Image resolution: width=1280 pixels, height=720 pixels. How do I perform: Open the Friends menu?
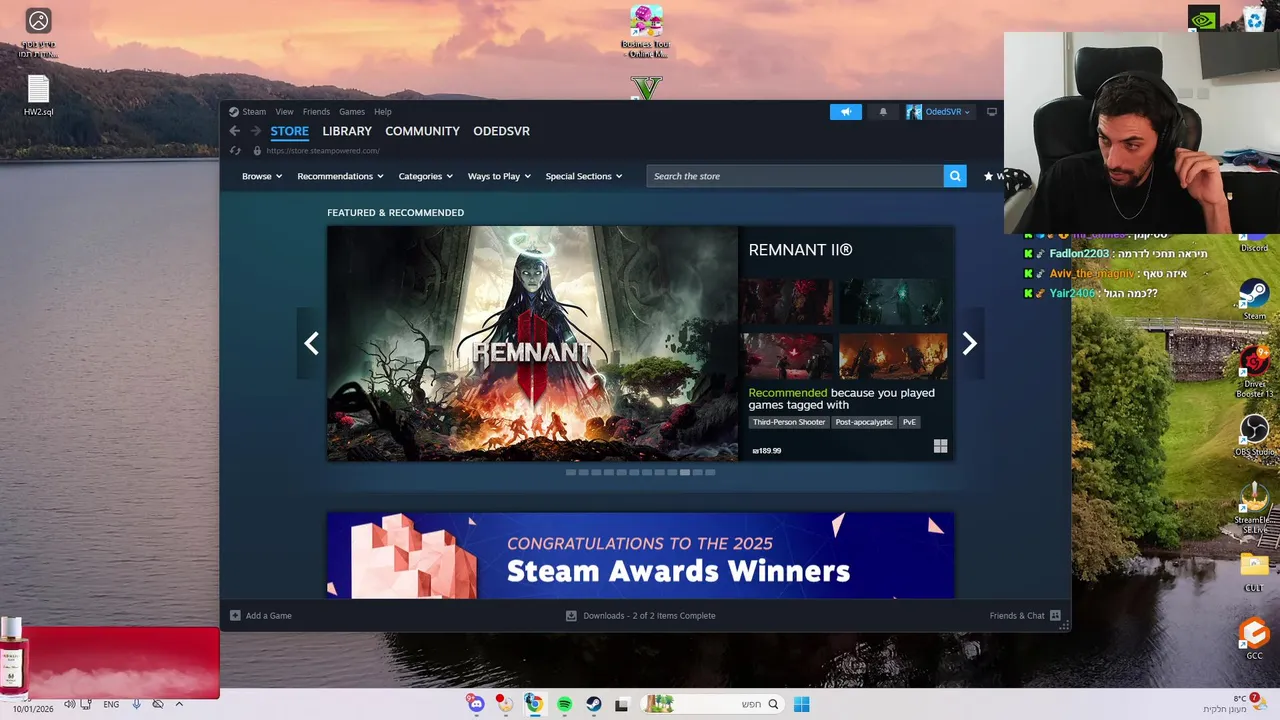[316, 112]
